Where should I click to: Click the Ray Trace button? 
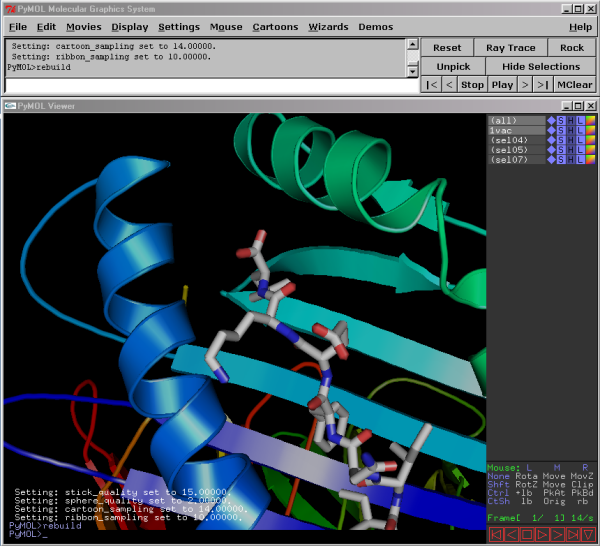coord(510,47)
